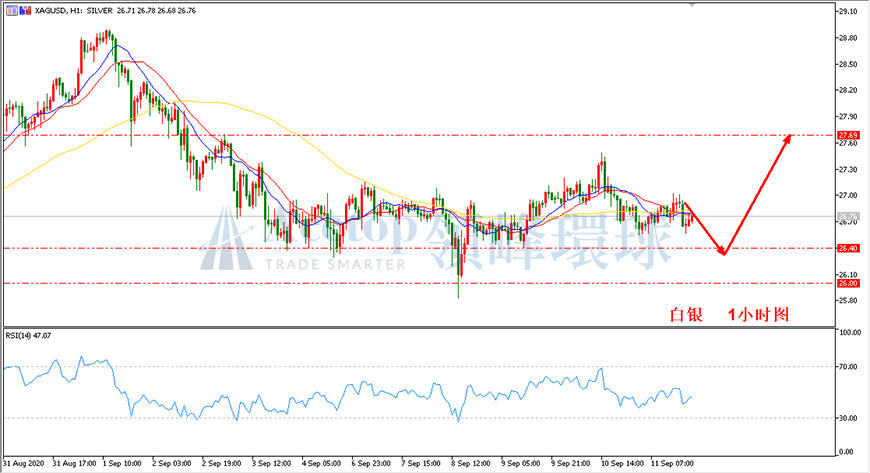Click the 1 Sep 10:00 time axis marker

122,463
